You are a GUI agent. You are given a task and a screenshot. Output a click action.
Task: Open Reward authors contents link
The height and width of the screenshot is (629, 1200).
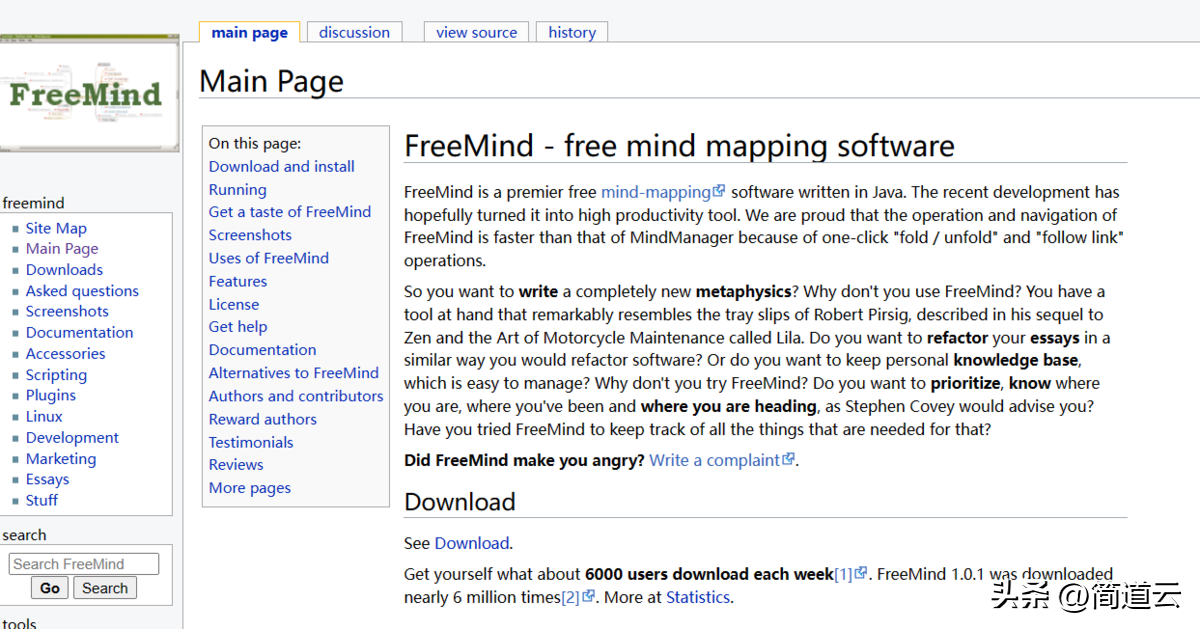point(262,419)
